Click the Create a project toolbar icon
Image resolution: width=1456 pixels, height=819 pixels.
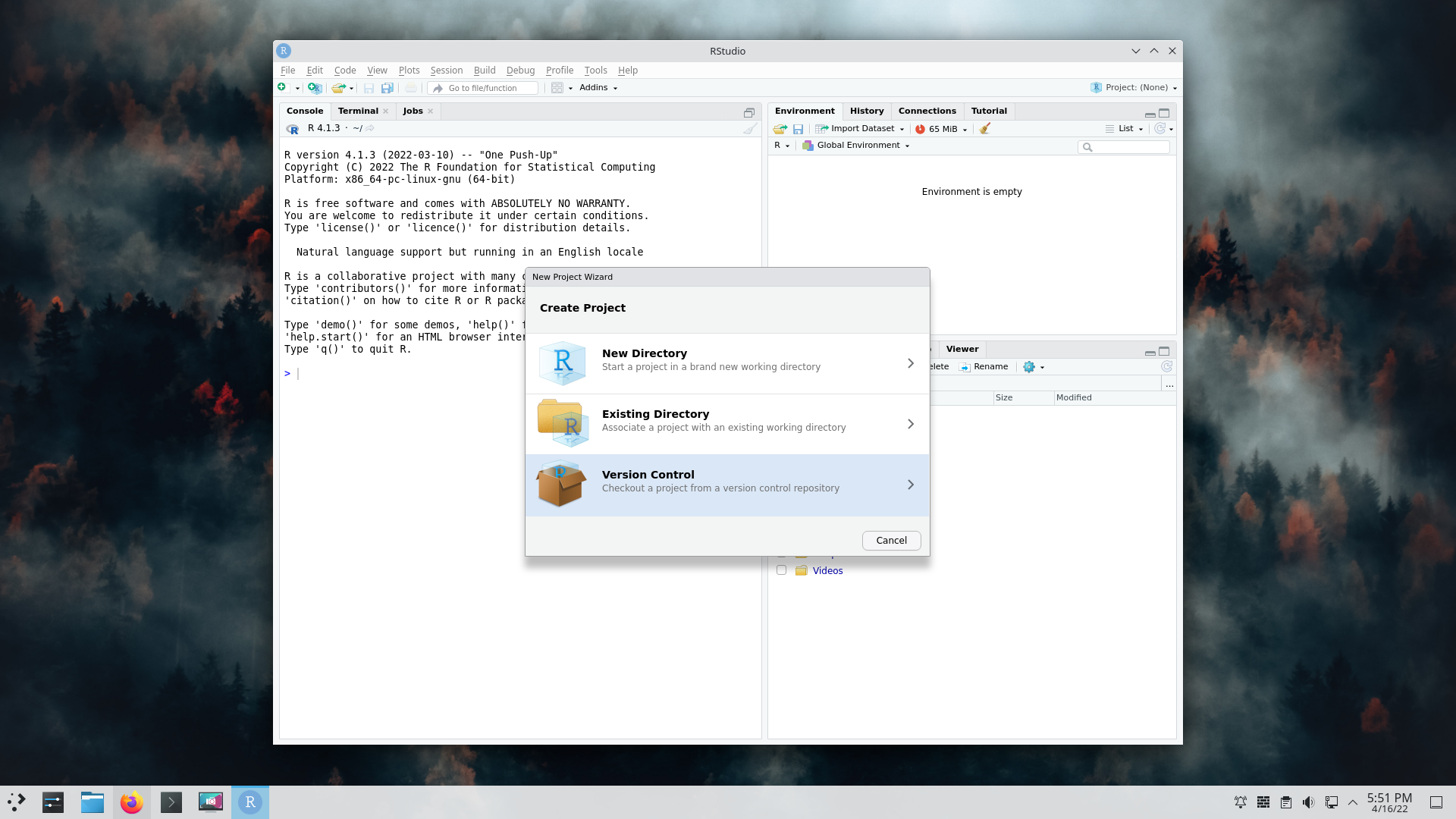[x=315, y=88]
